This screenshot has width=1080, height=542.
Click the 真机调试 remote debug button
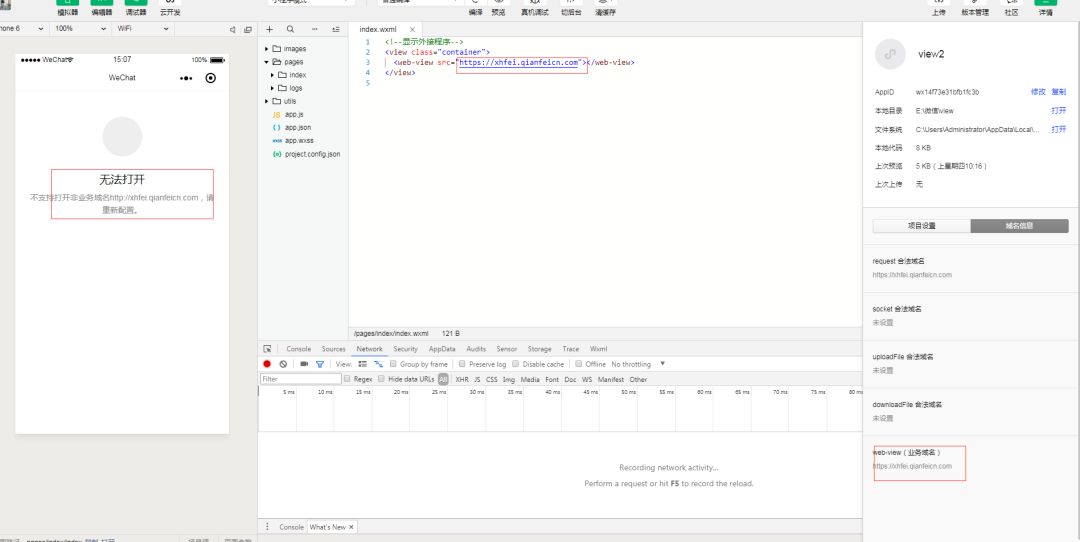pos(534,8)
